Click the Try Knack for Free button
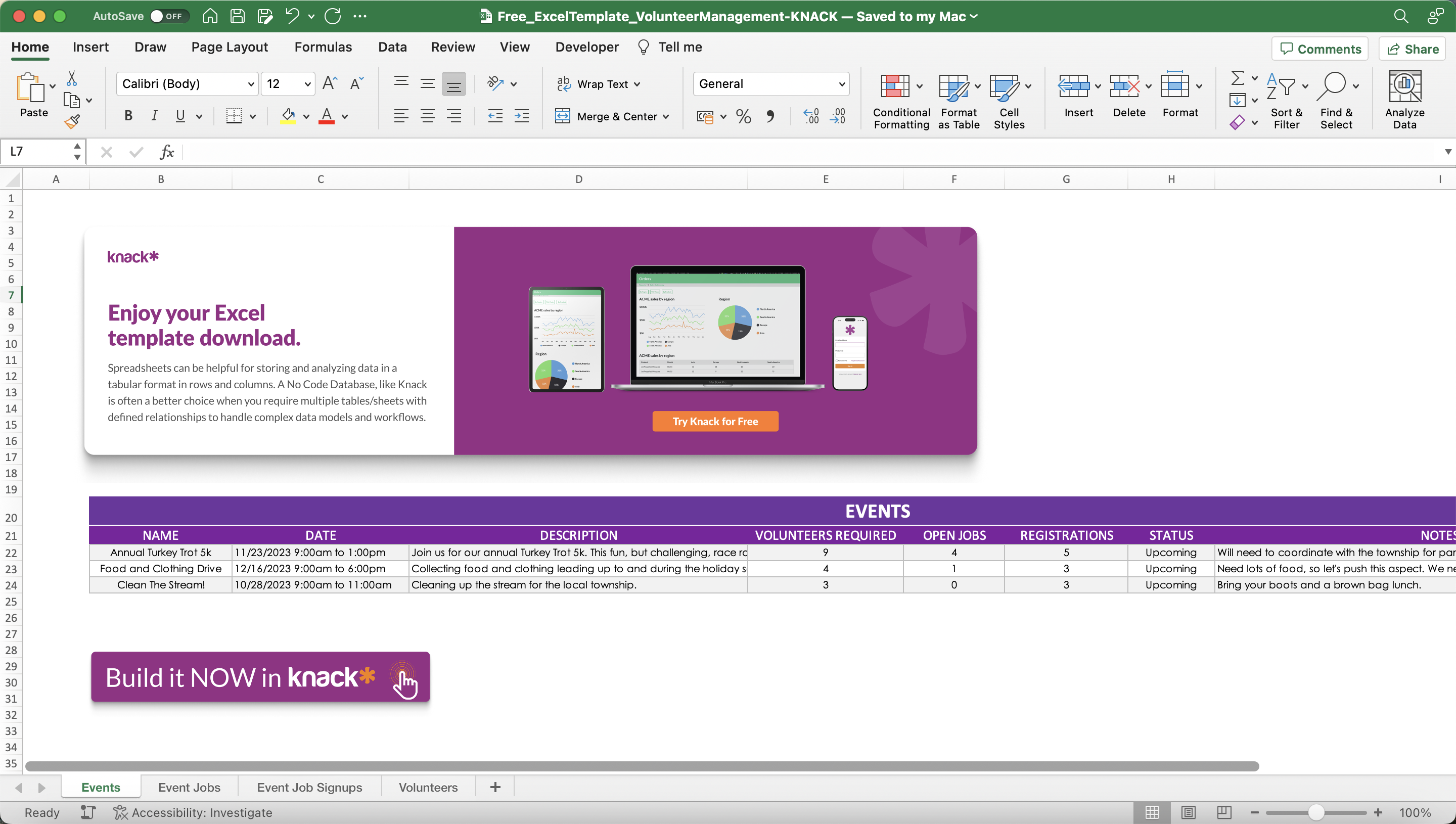 pos(715,422)
